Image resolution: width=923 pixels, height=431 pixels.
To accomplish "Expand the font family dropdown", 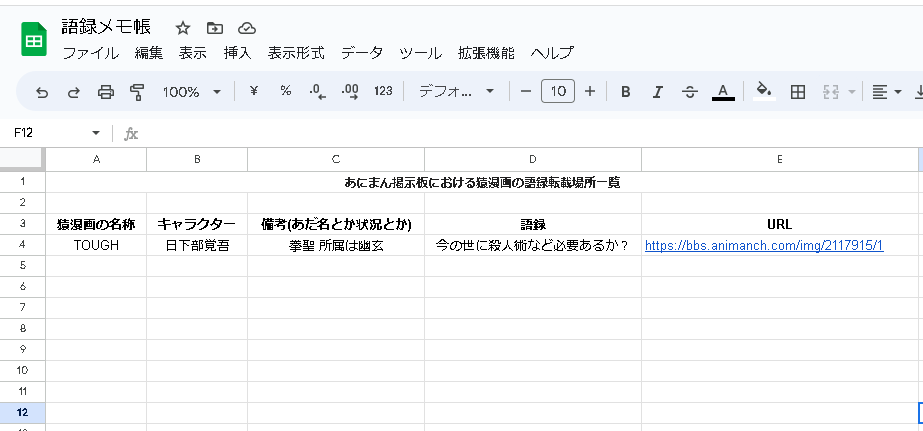I will [457, 92].
